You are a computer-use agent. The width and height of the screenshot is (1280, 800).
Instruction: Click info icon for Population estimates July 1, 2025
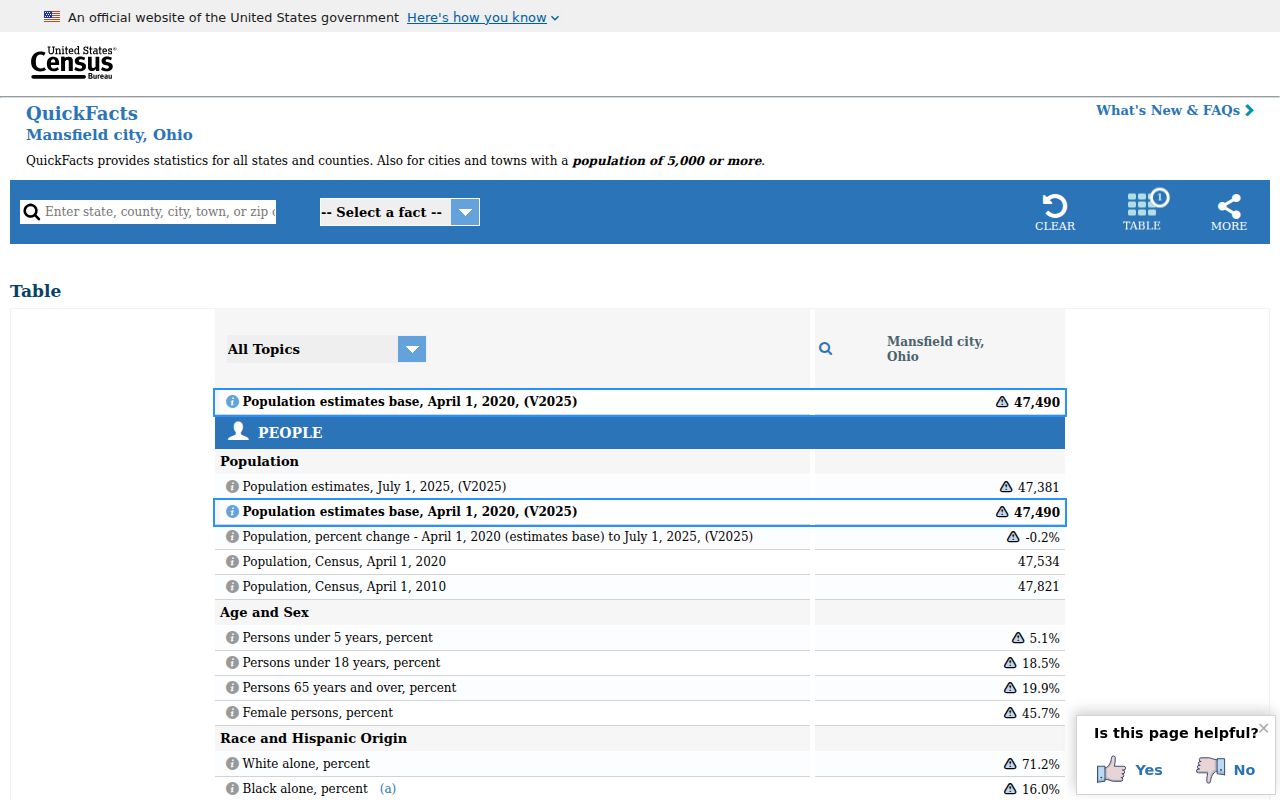pos(232,487)
